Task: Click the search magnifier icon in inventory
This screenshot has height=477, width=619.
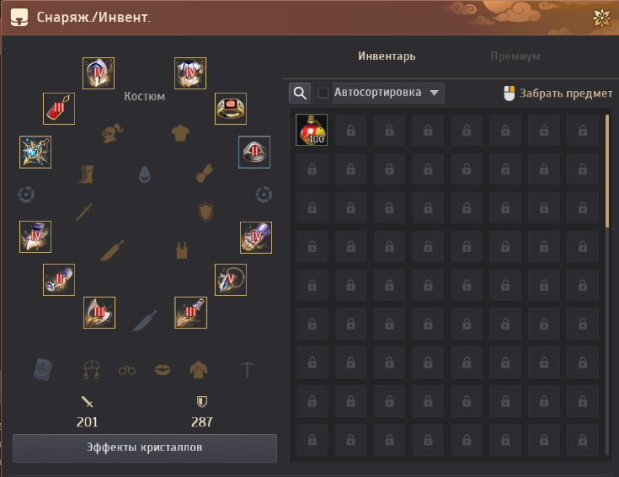Action: tap(300, 93)
